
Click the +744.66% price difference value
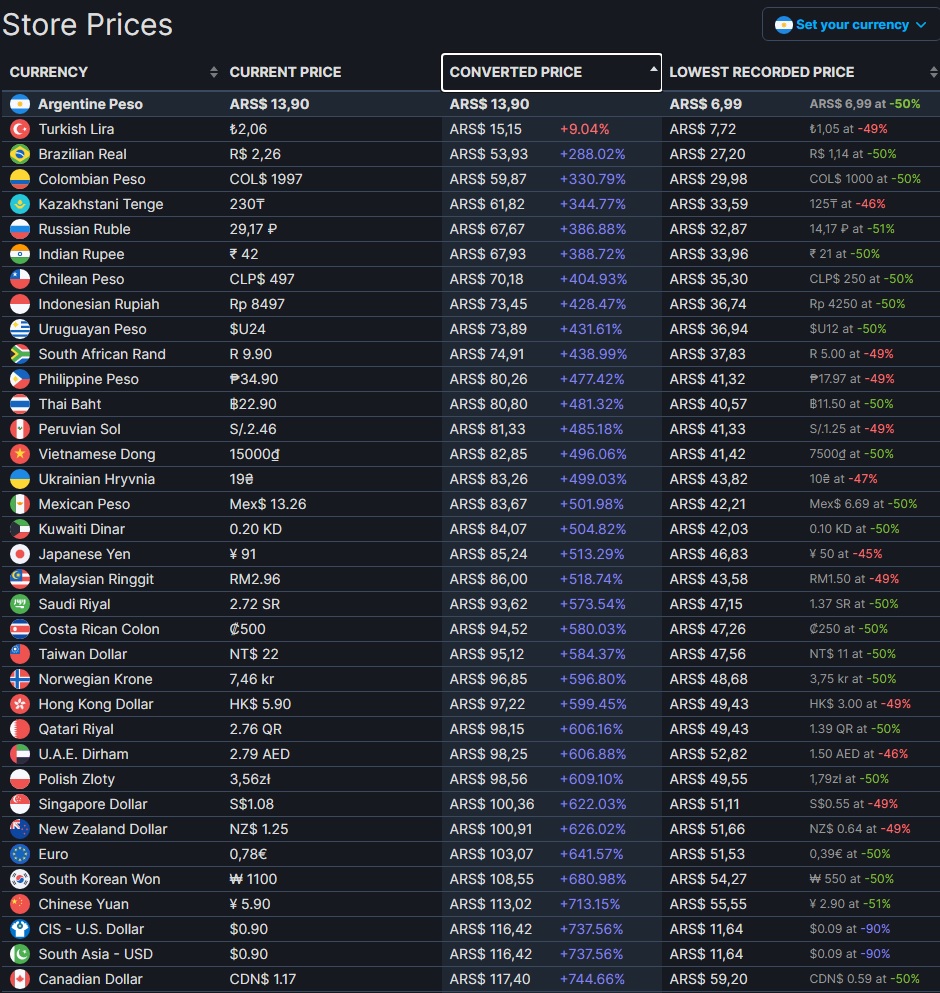point(592,980)
